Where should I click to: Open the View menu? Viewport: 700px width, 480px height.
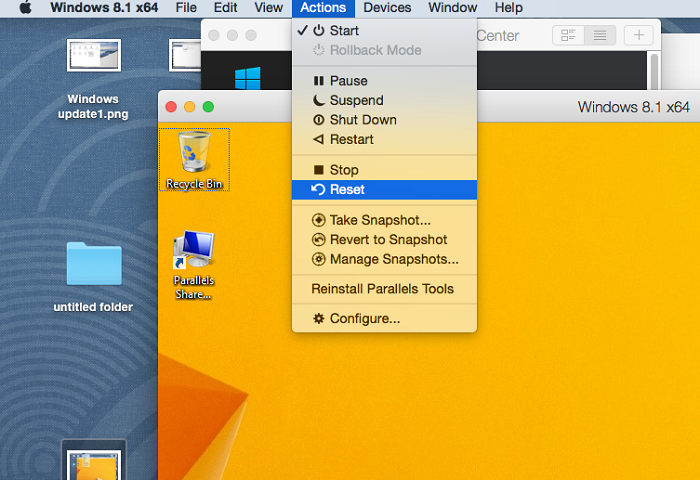click(x=268, y=8)
